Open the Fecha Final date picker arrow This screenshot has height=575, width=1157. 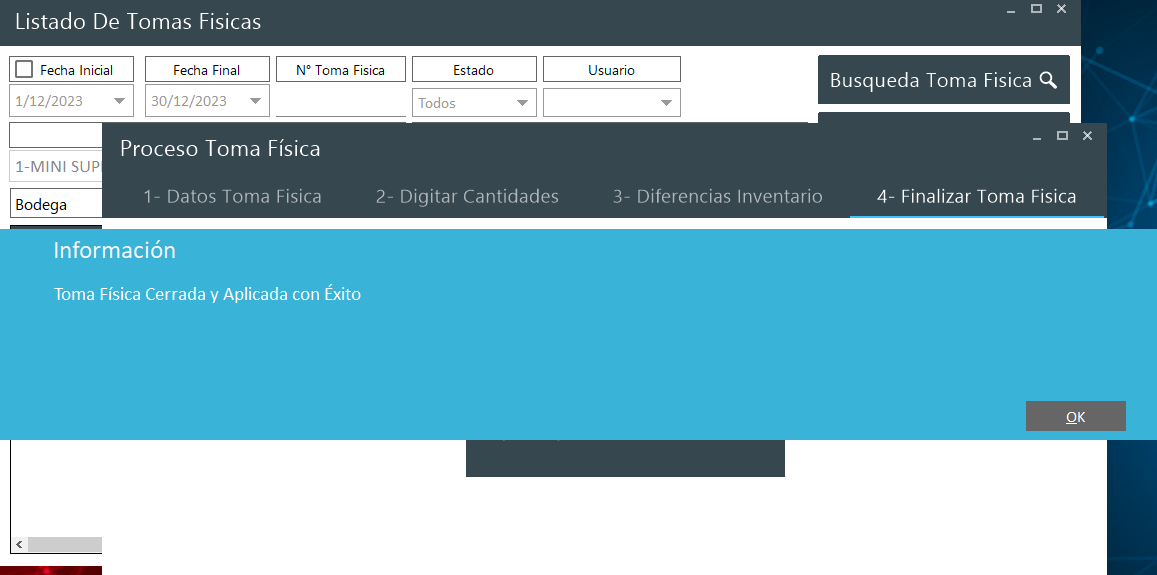[x=257, y=102]
